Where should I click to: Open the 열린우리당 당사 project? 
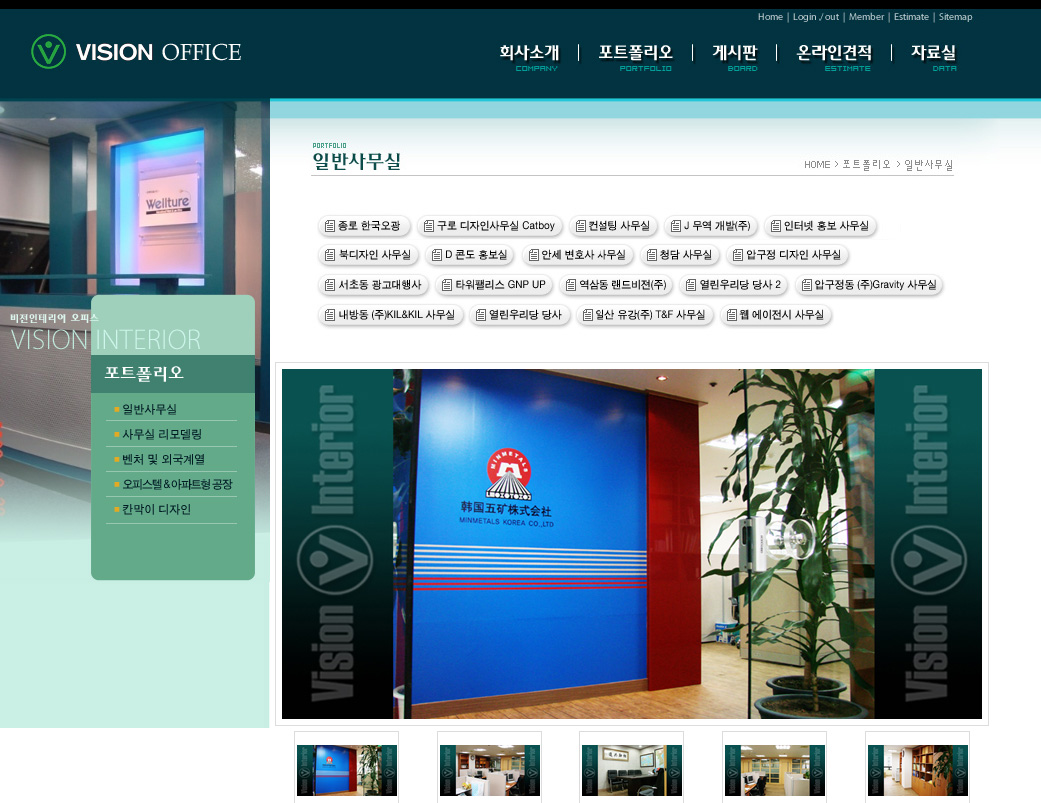tap(520, 315)
